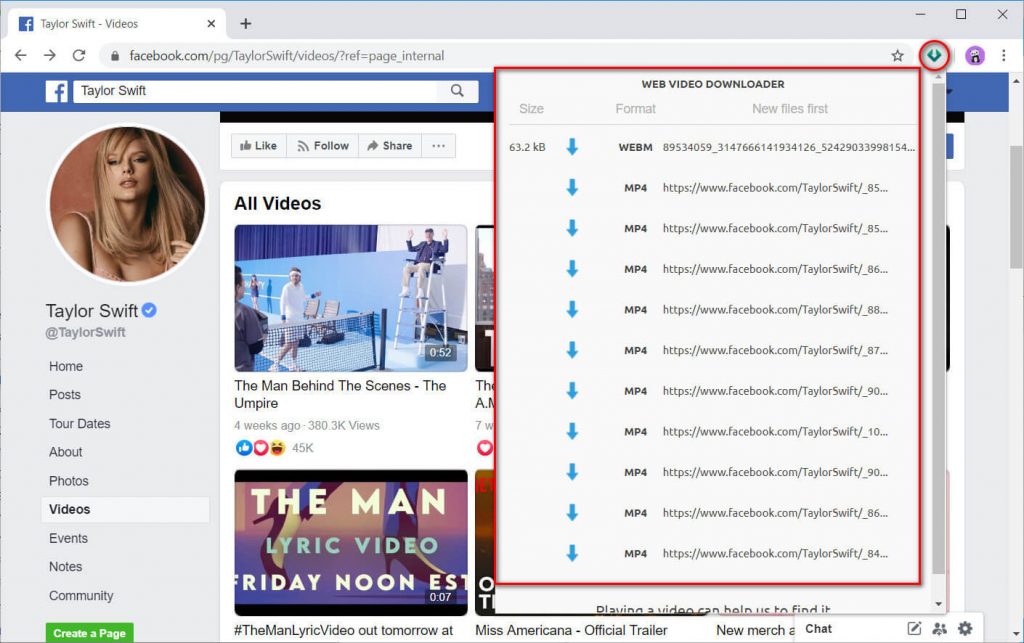Open the Posts section
Viewport: 1024px width, 643px height.
coord(65,395)
